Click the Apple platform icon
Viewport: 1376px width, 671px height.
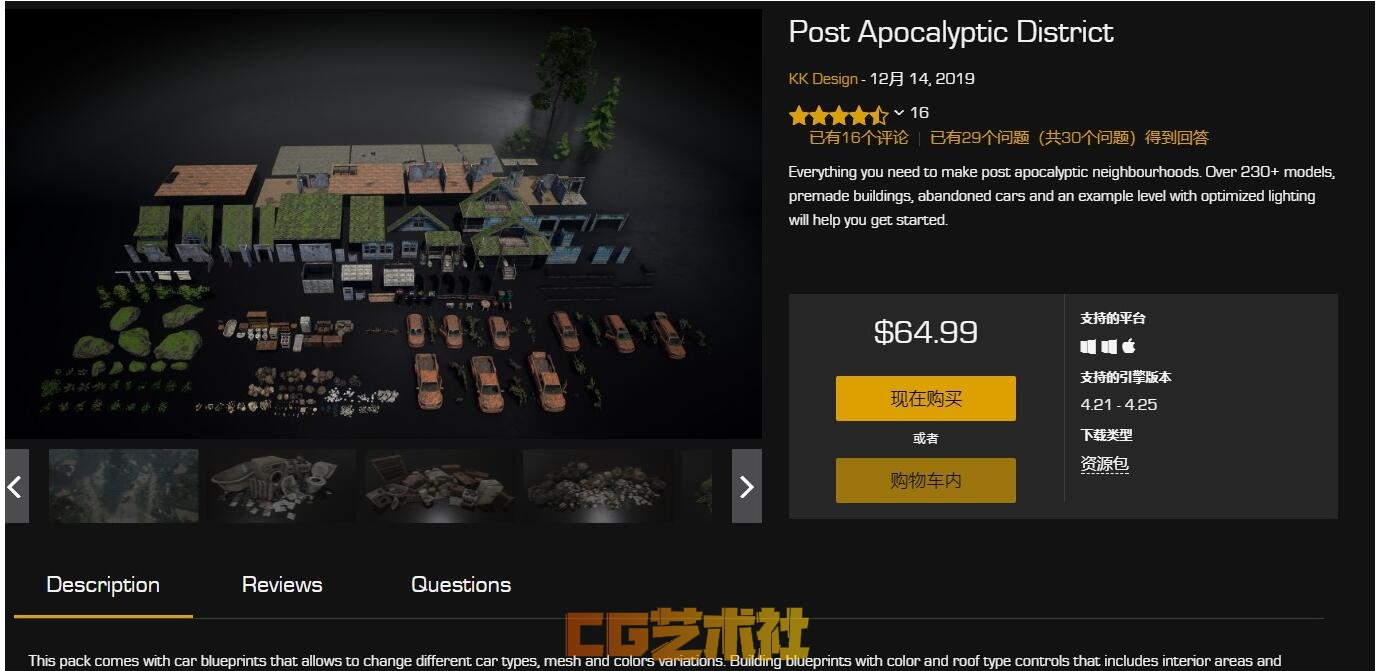[1128, 346]
